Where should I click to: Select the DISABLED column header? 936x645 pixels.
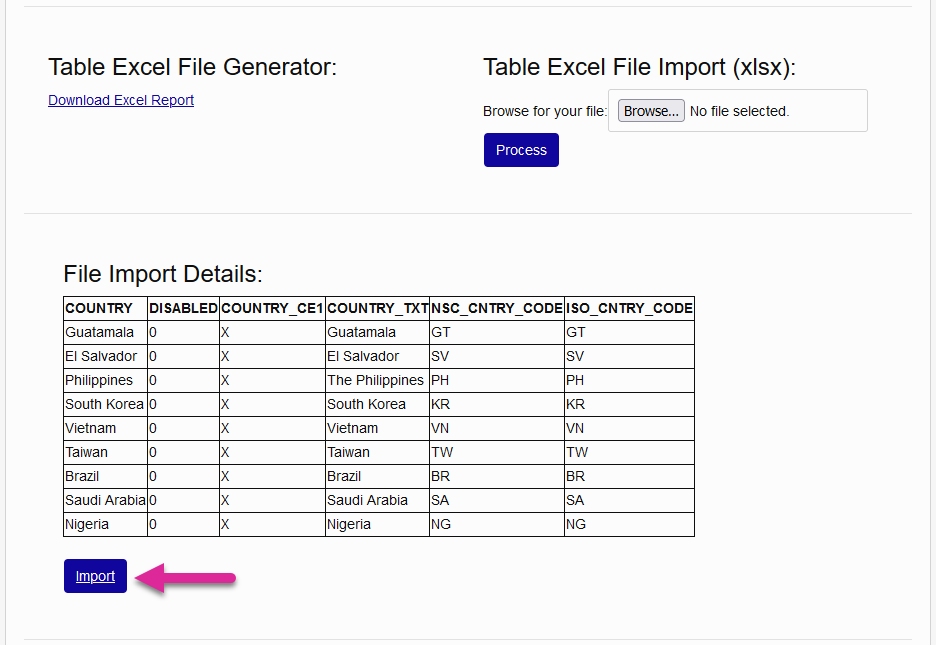point(183,308)
